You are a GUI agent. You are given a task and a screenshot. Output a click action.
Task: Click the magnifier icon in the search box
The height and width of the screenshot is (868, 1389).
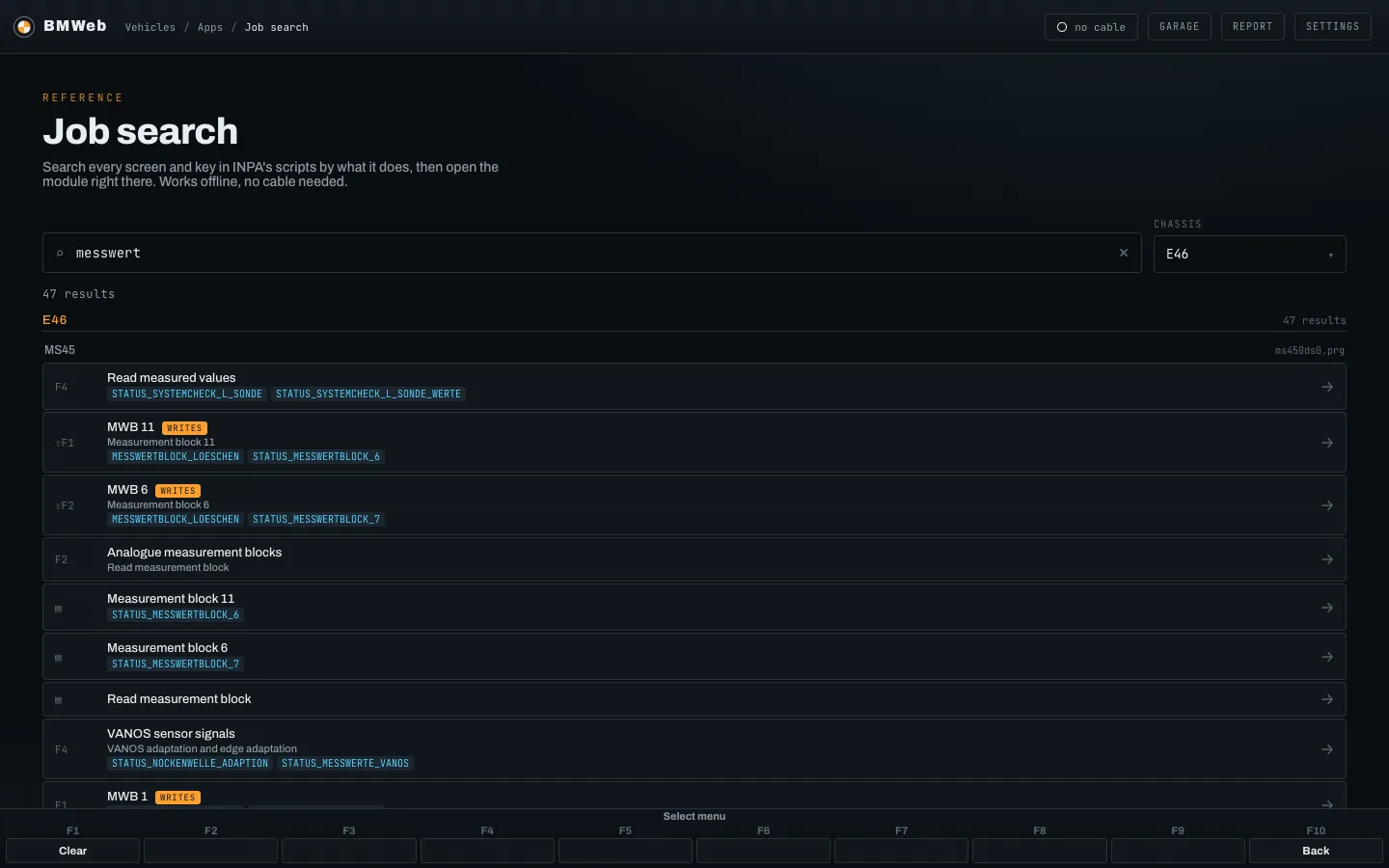(x=60, y=254)
